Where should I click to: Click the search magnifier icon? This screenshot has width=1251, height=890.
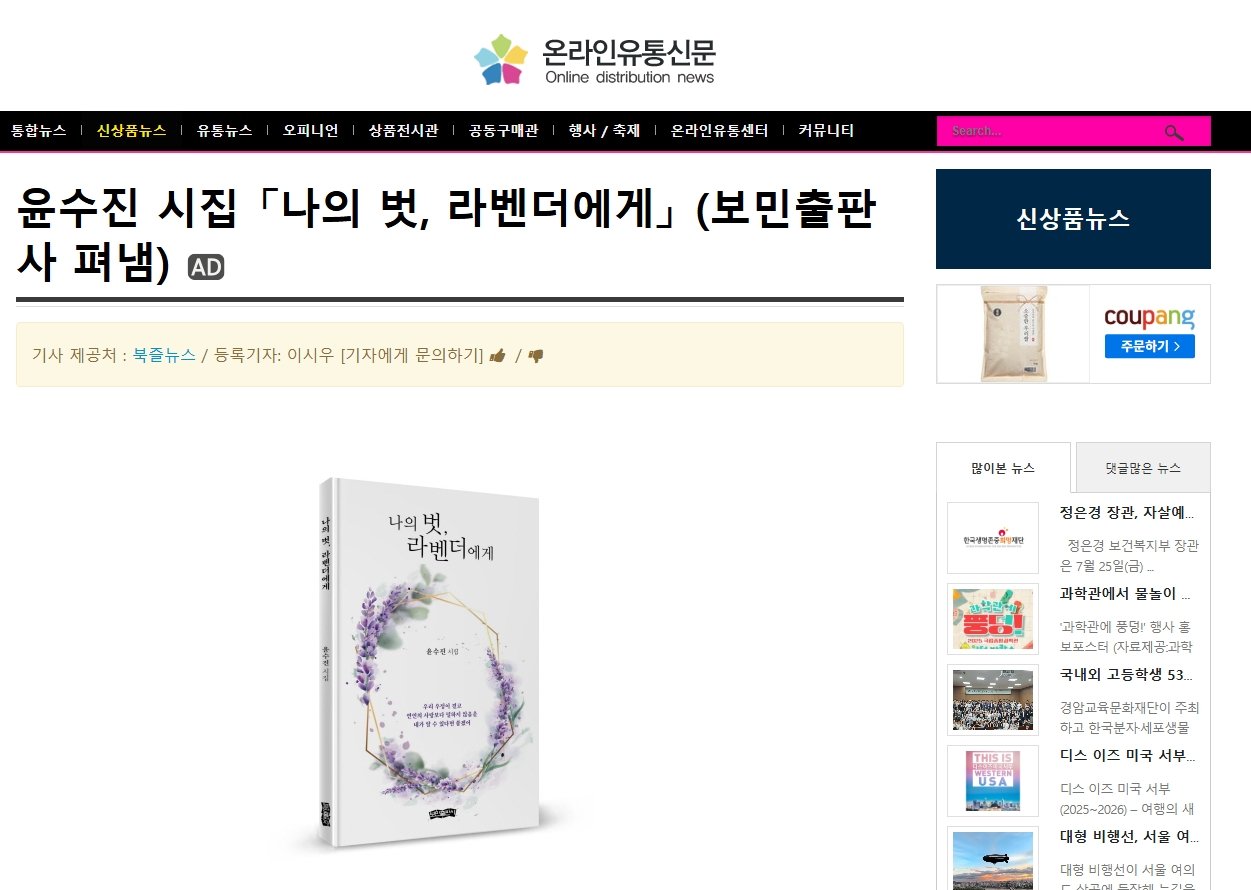tap(1174, 132)
